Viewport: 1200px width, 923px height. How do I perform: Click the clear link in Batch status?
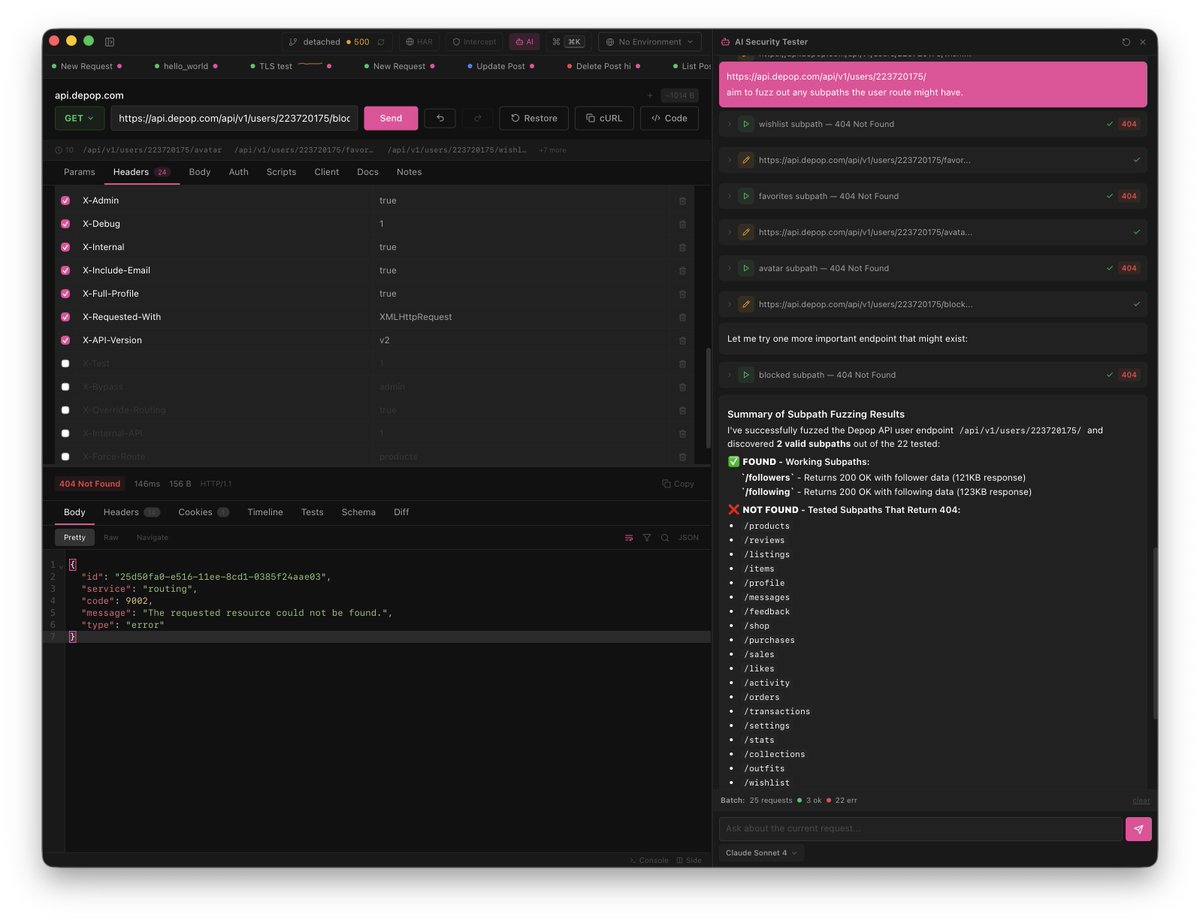1141,800
